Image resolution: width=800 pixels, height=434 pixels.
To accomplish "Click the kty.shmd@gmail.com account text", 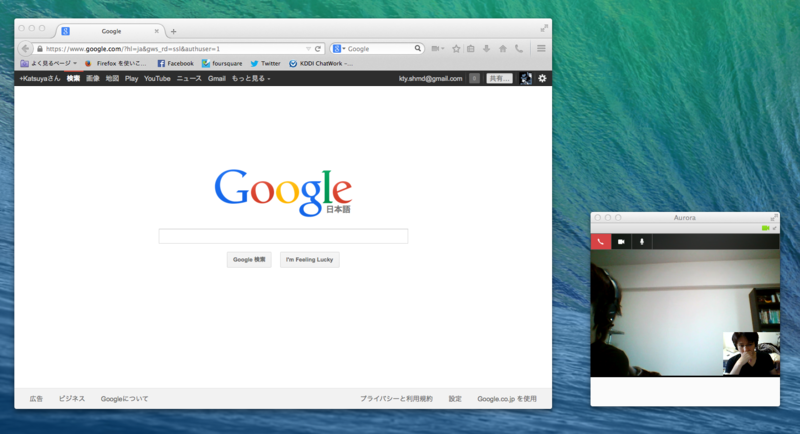I will [431, 79].
